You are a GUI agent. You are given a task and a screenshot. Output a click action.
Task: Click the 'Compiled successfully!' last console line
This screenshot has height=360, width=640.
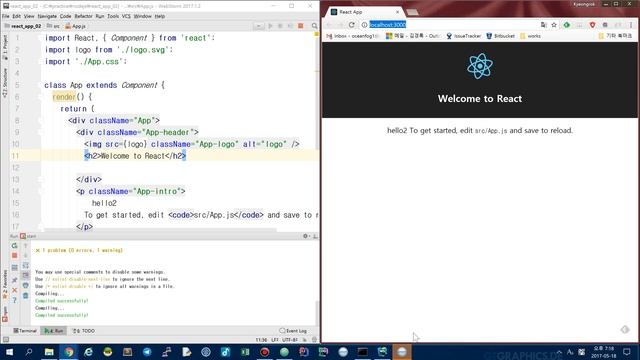(x=62, y=315)
